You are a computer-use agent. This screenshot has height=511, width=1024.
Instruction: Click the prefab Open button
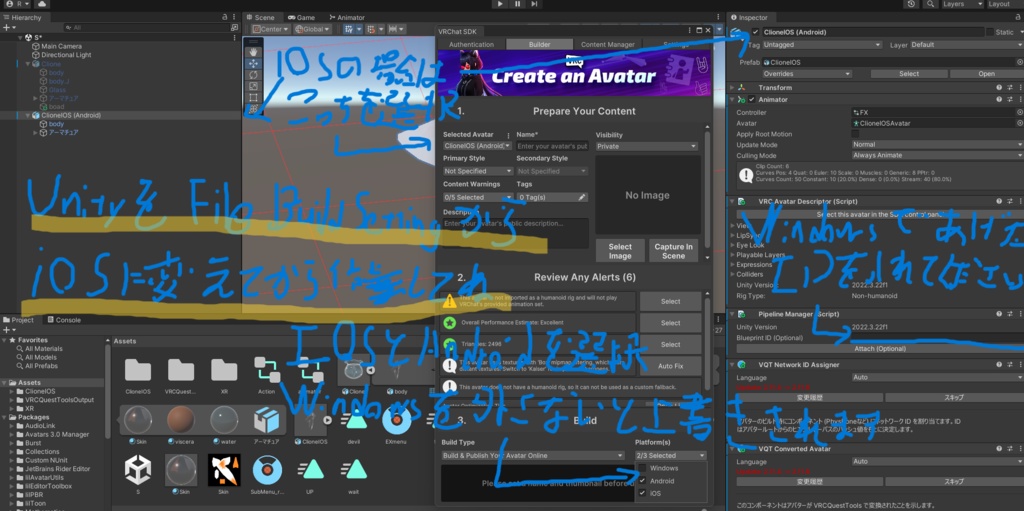tap(986, 74)
